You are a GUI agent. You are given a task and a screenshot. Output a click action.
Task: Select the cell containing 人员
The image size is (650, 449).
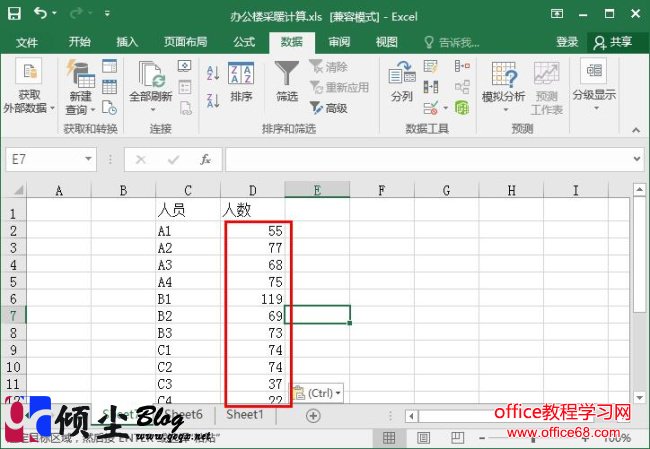click(188, 210)
